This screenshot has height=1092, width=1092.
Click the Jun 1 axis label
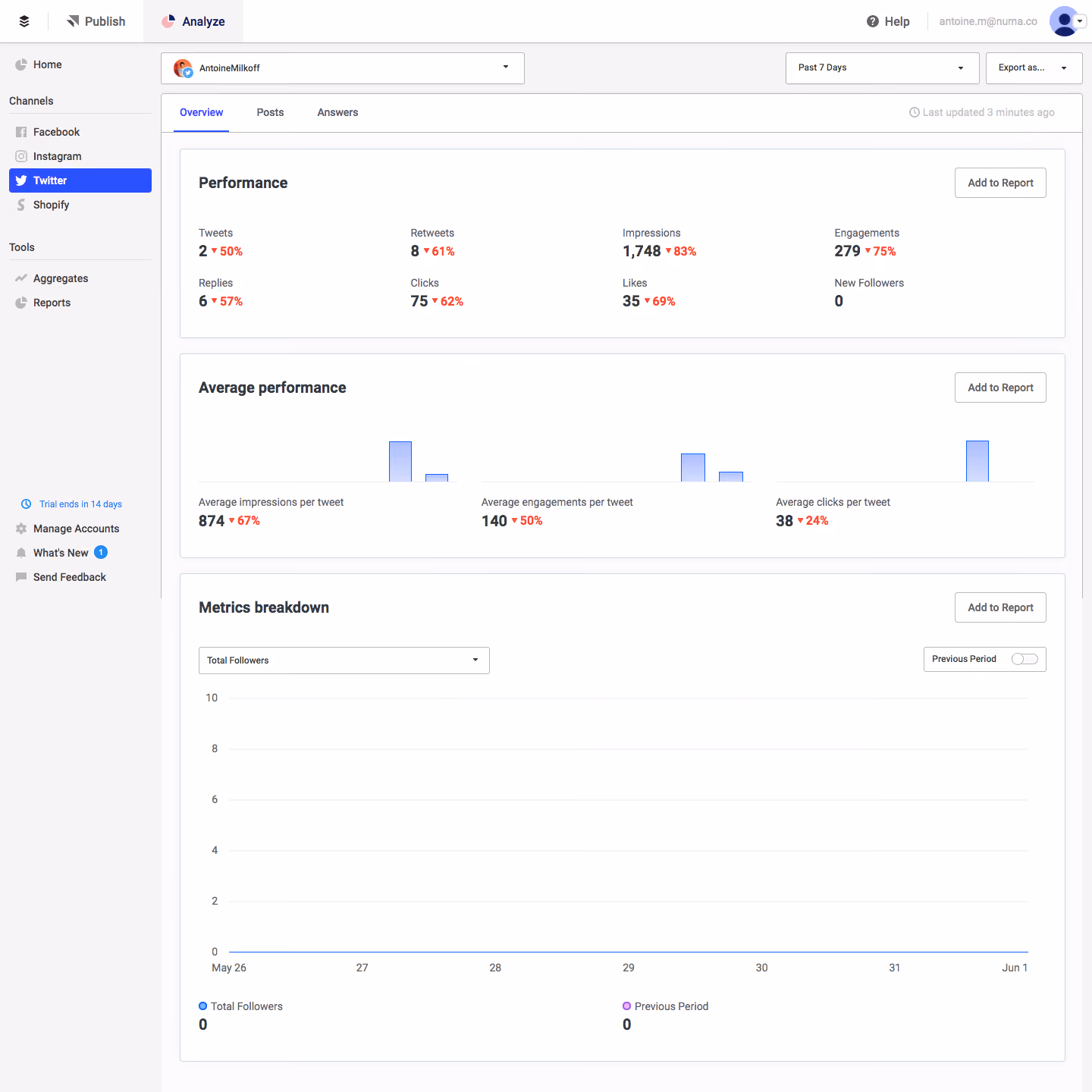(1015, 968)
